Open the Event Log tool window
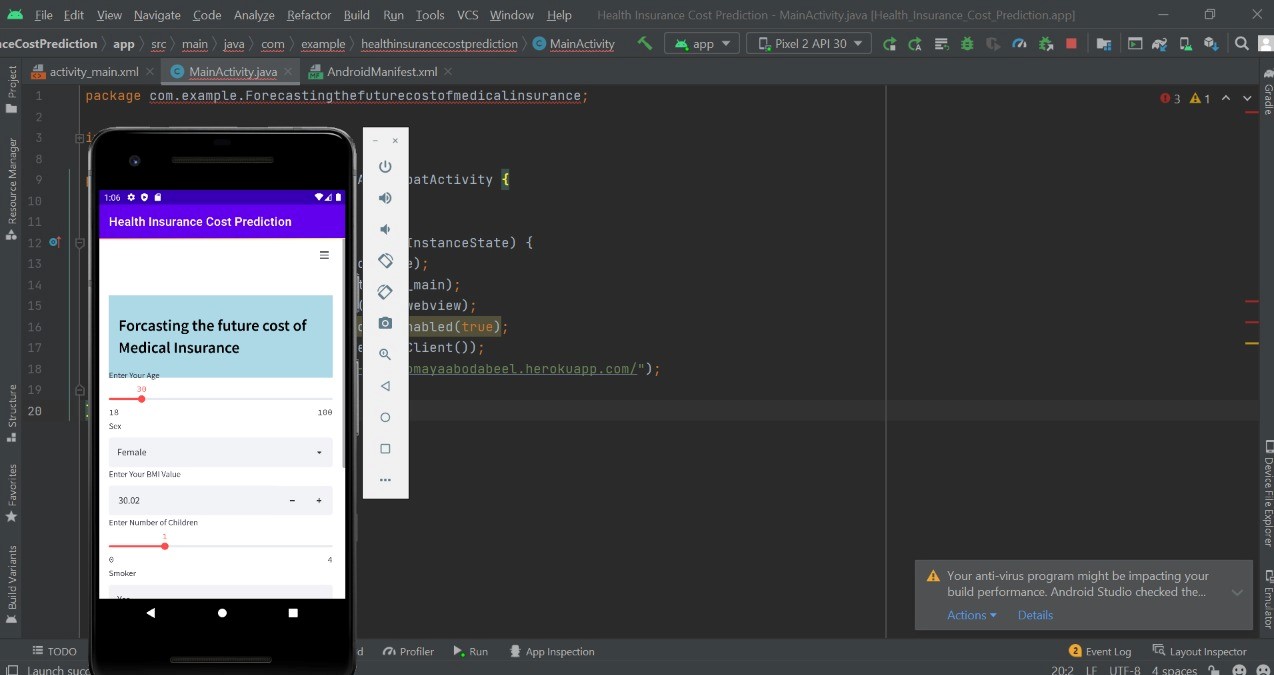The width and height of the screenshot is (1274, 675). [1100, 651]
